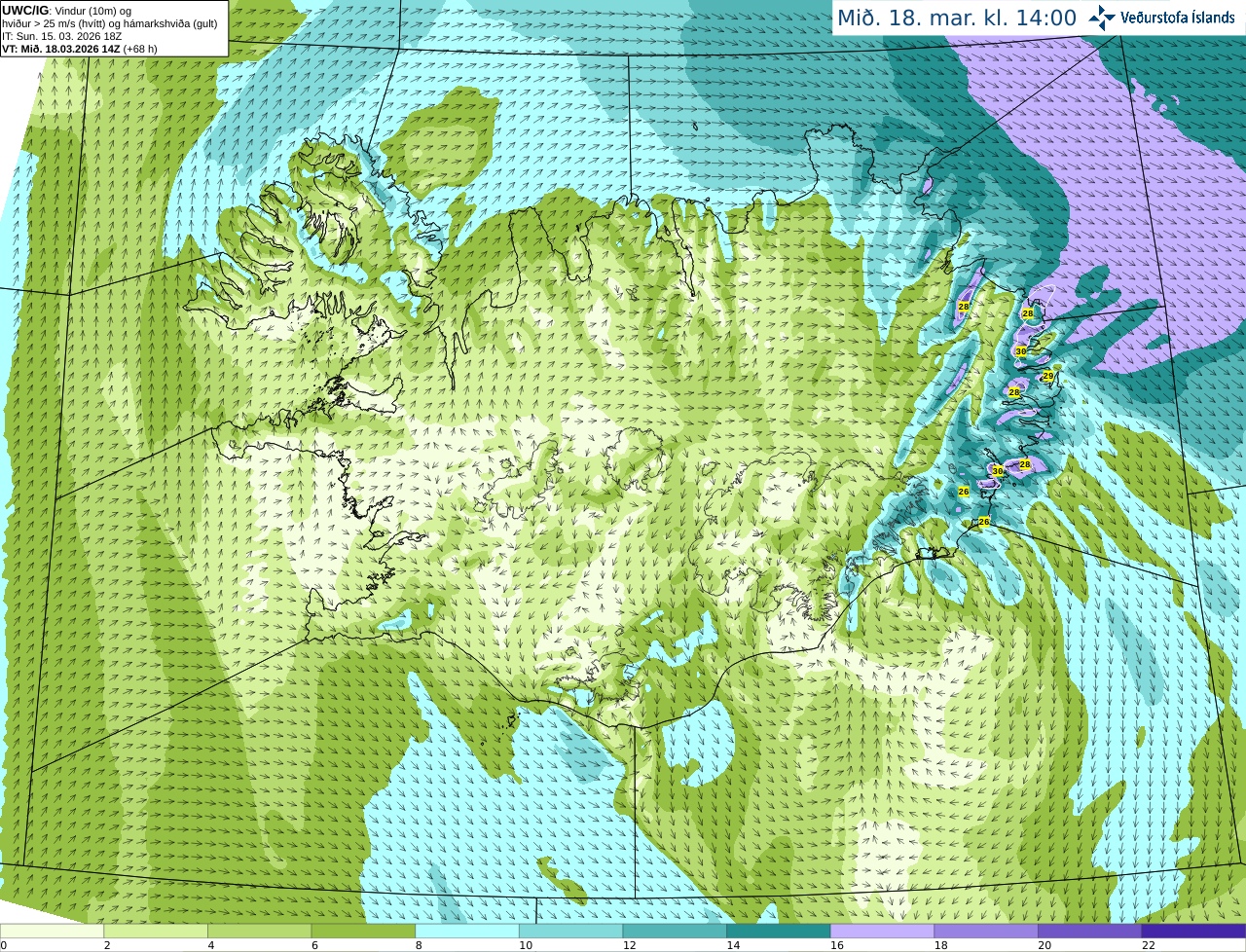This screenshot has width=1246, height=952.
Task: Click the legend scale value 2
Action: click(x=107, y=945)
